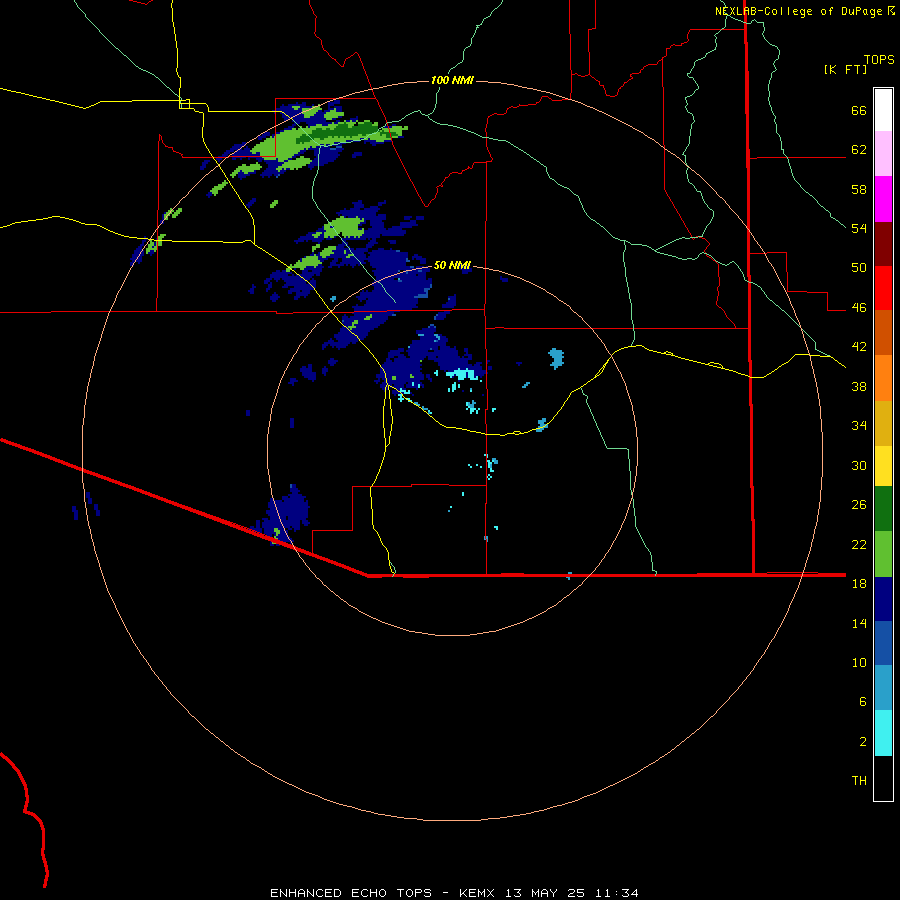Click the 'KEMX' station identifier
Viewport: 900px width, 900px height.
click(x=476, y=893)
